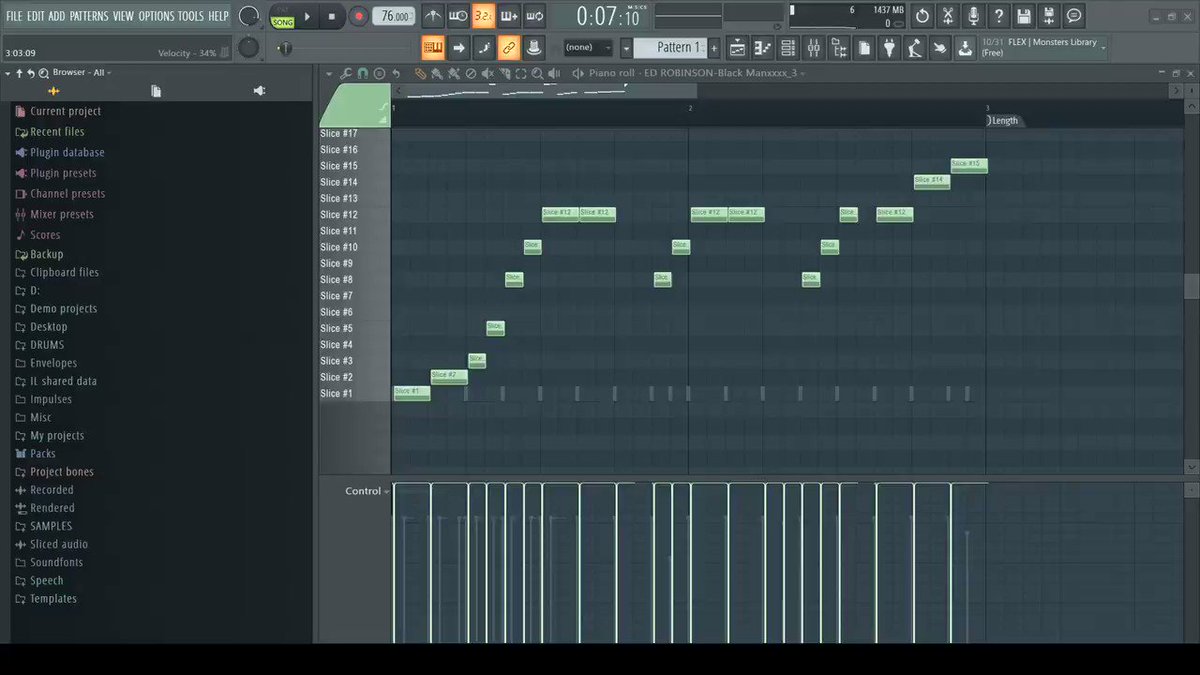Click the 76.000 tempo field

coord(394,16)
